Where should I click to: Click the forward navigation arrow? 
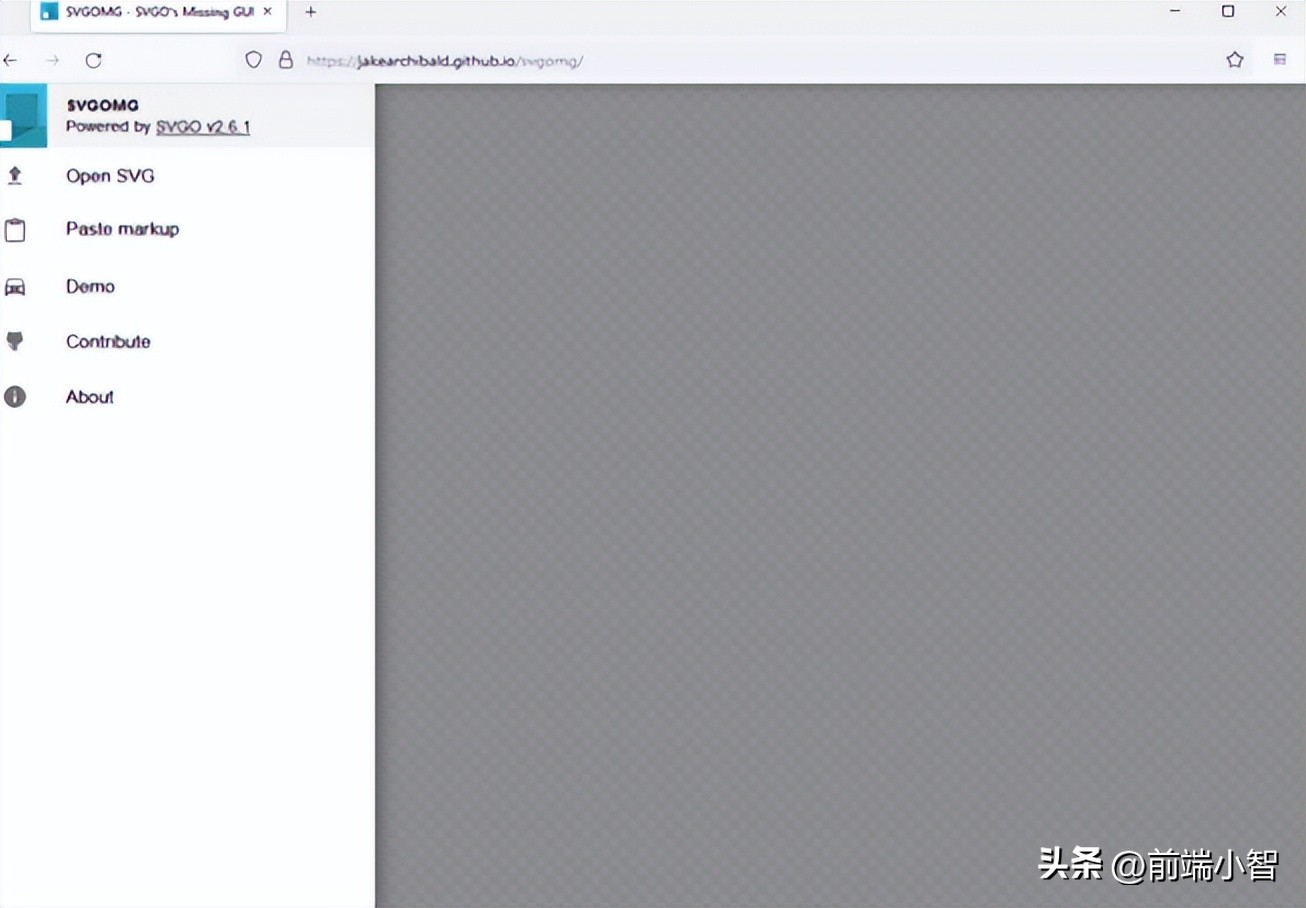52,60
